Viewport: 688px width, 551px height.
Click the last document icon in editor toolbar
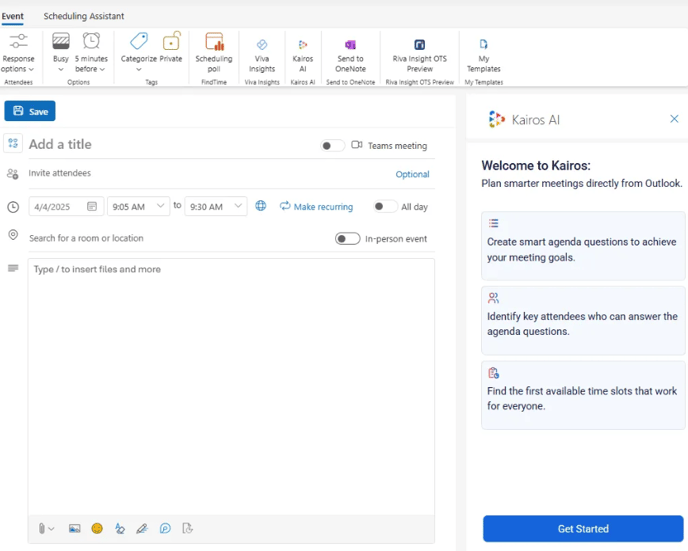tap(187, 529)
